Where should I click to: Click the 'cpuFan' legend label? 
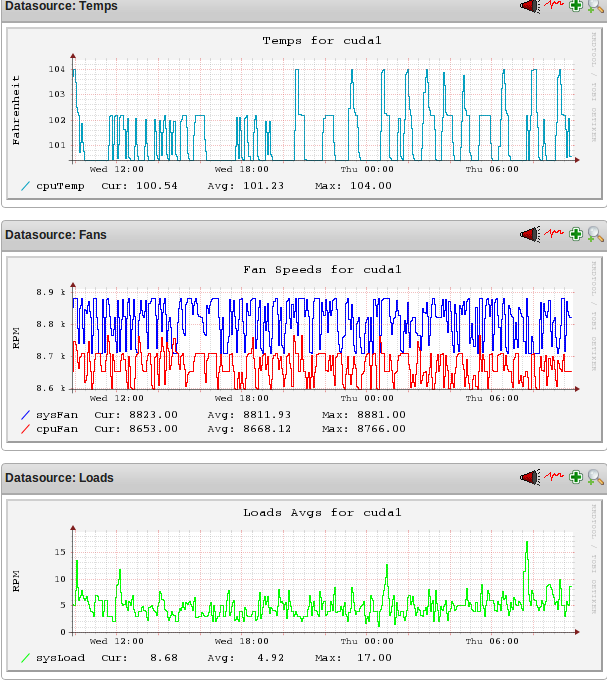coord(57,429)
